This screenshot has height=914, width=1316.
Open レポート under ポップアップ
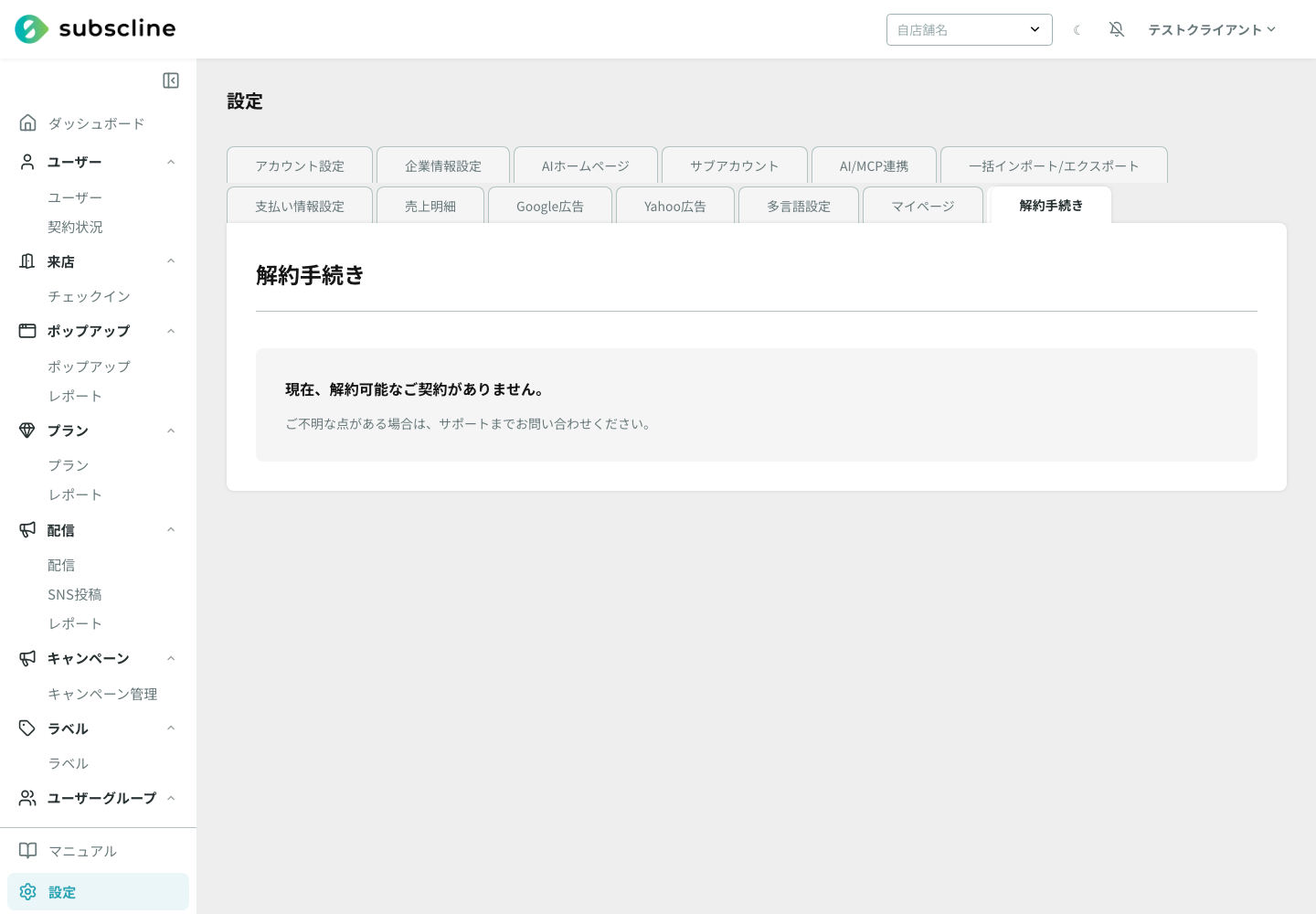[75, 396]
